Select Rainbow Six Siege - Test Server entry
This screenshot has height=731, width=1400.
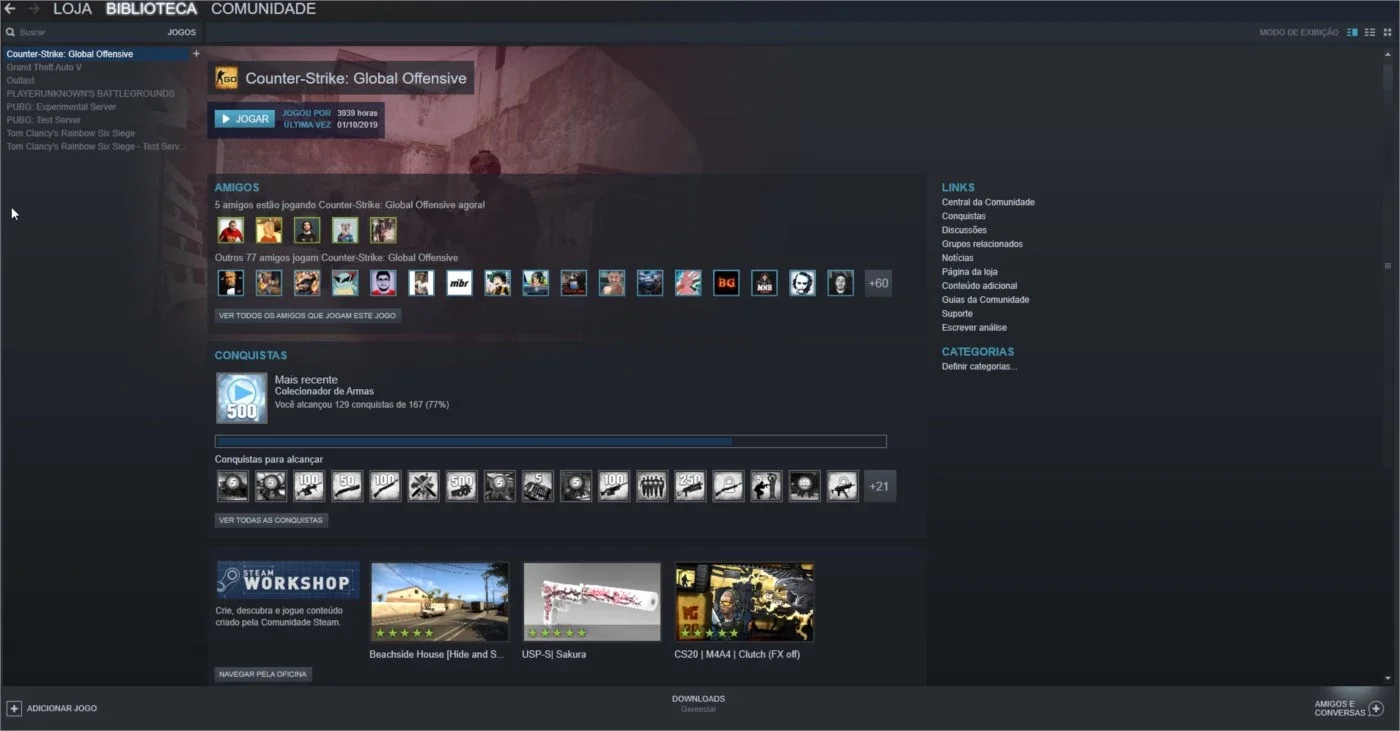tap(96, 146)
